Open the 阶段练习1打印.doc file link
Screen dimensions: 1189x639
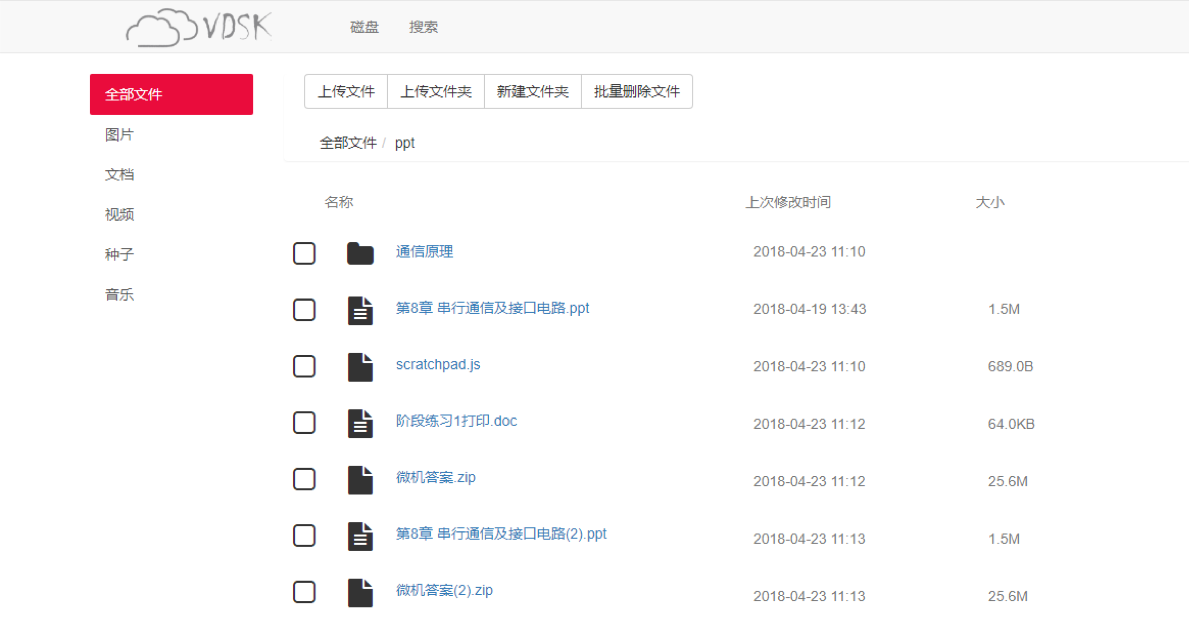(x=456, y=421)
